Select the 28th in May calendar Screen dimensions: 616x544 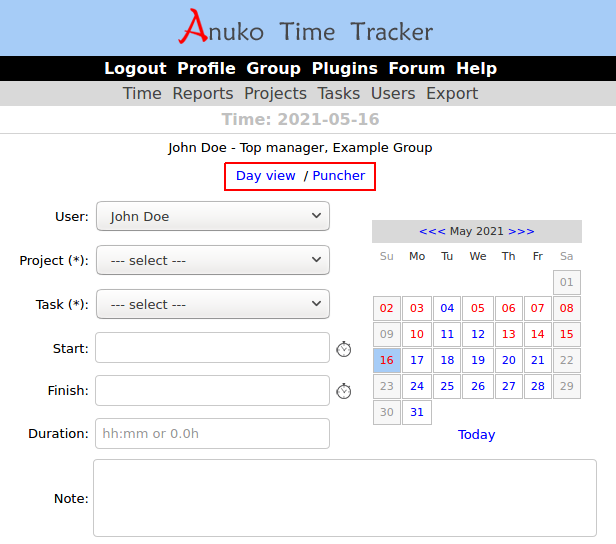coord(537,386)
